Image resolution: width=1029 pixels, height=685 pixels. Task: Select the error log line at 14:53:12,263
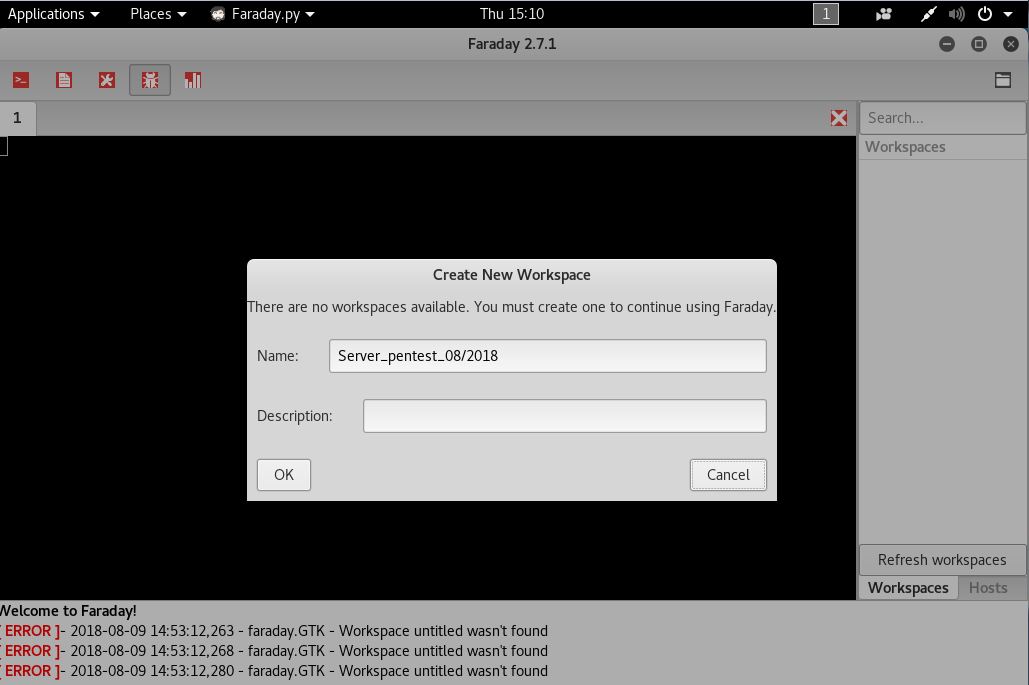point(274,631)
